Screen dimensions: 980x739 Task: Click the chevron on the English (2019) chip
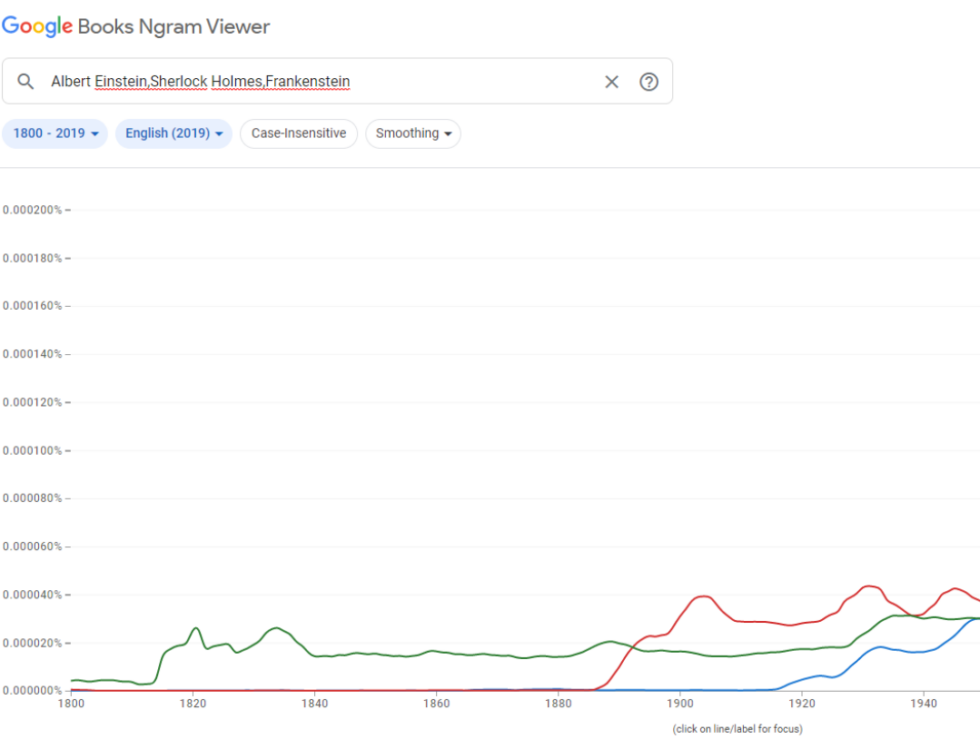(219, 133)
